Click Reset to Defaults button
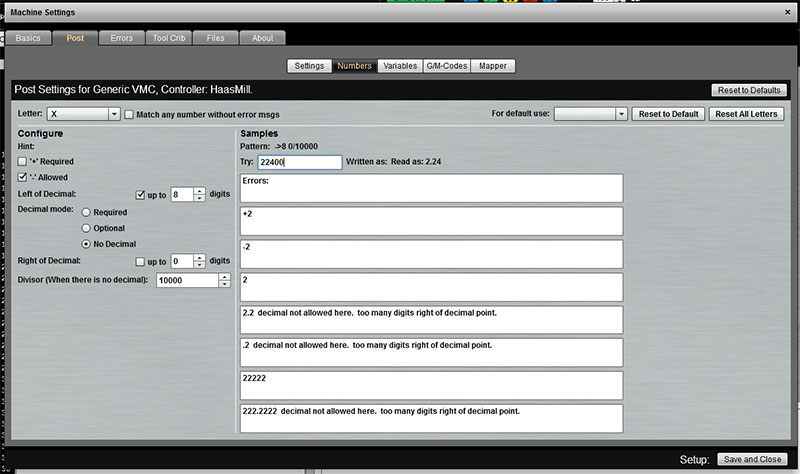 click(749, 90)
